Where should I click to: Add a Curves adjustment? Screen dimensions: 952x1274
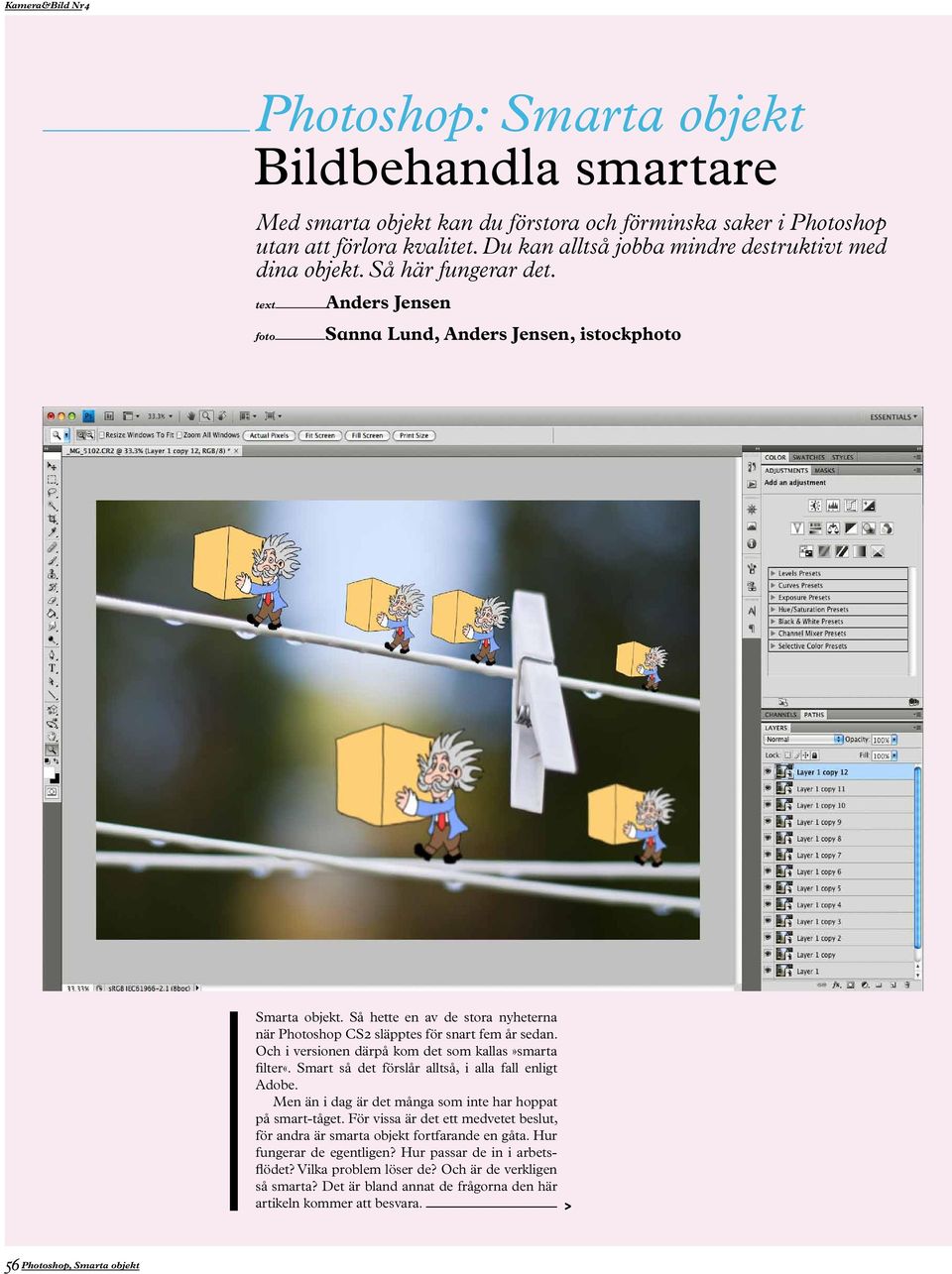coord(851,506)
